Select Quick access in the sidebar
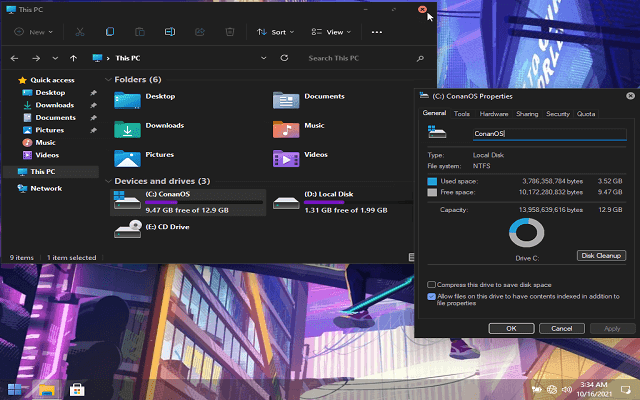The image size is (640, 400). (x=47, y=80)
